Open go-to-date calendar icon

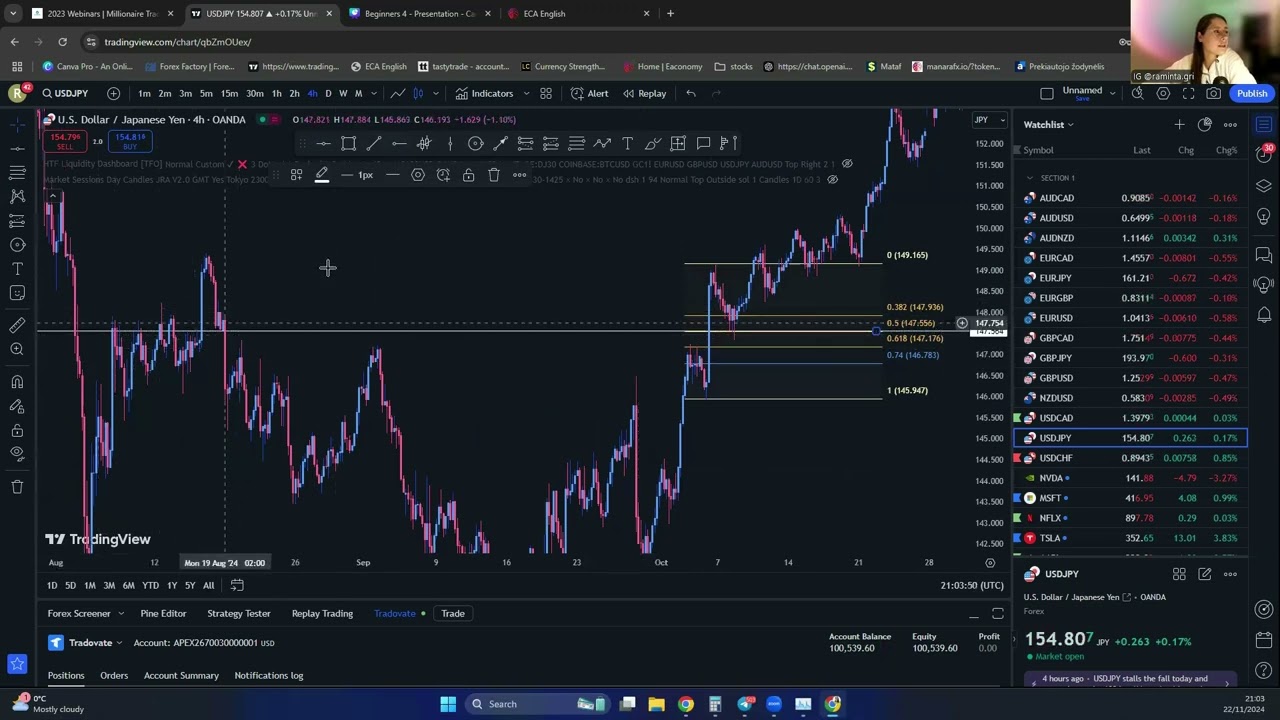237,585
